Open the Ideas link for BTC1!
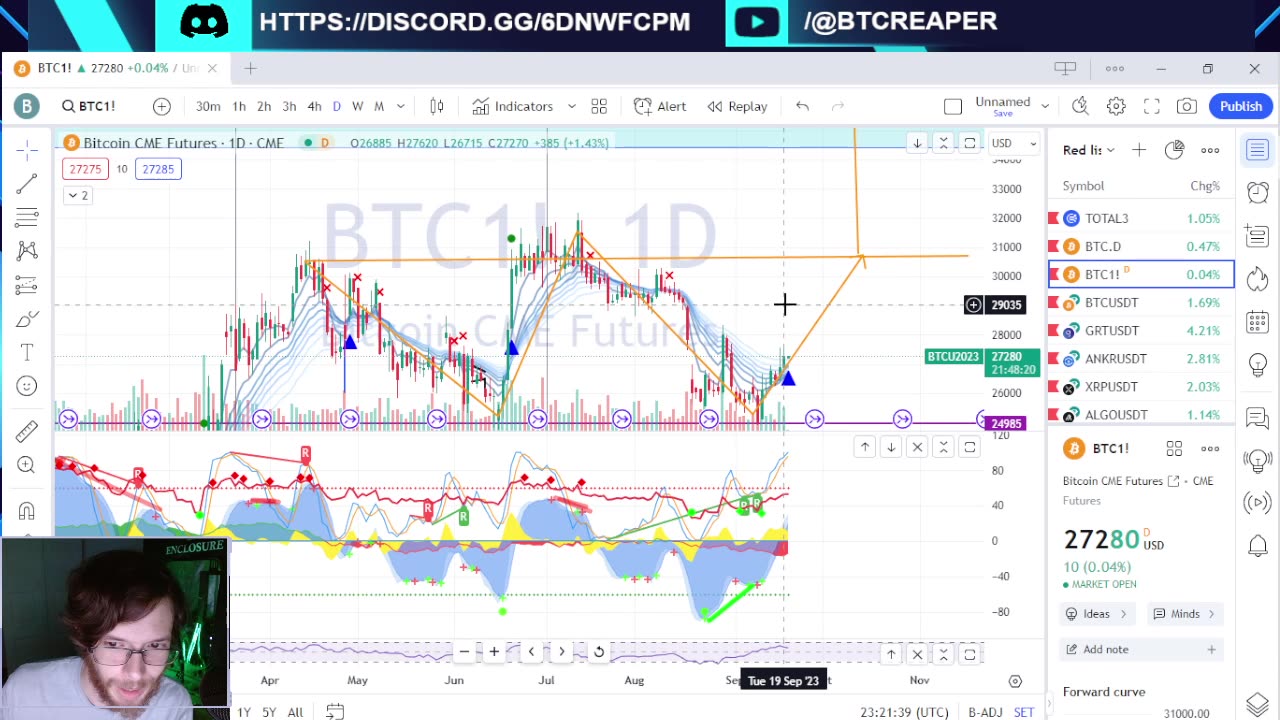The height and width of the screenshot is (720, 1280). [1096, 614]
